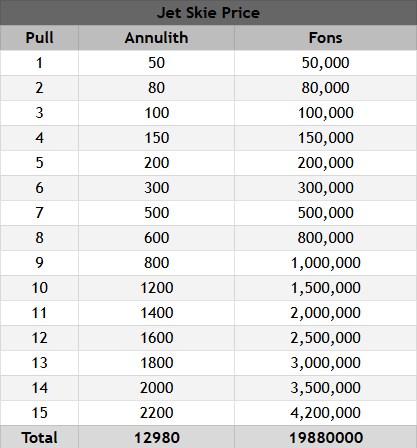Select the Fons value 200,000
Viewport: 417px width, 448px height.
[x=326, y=163]
